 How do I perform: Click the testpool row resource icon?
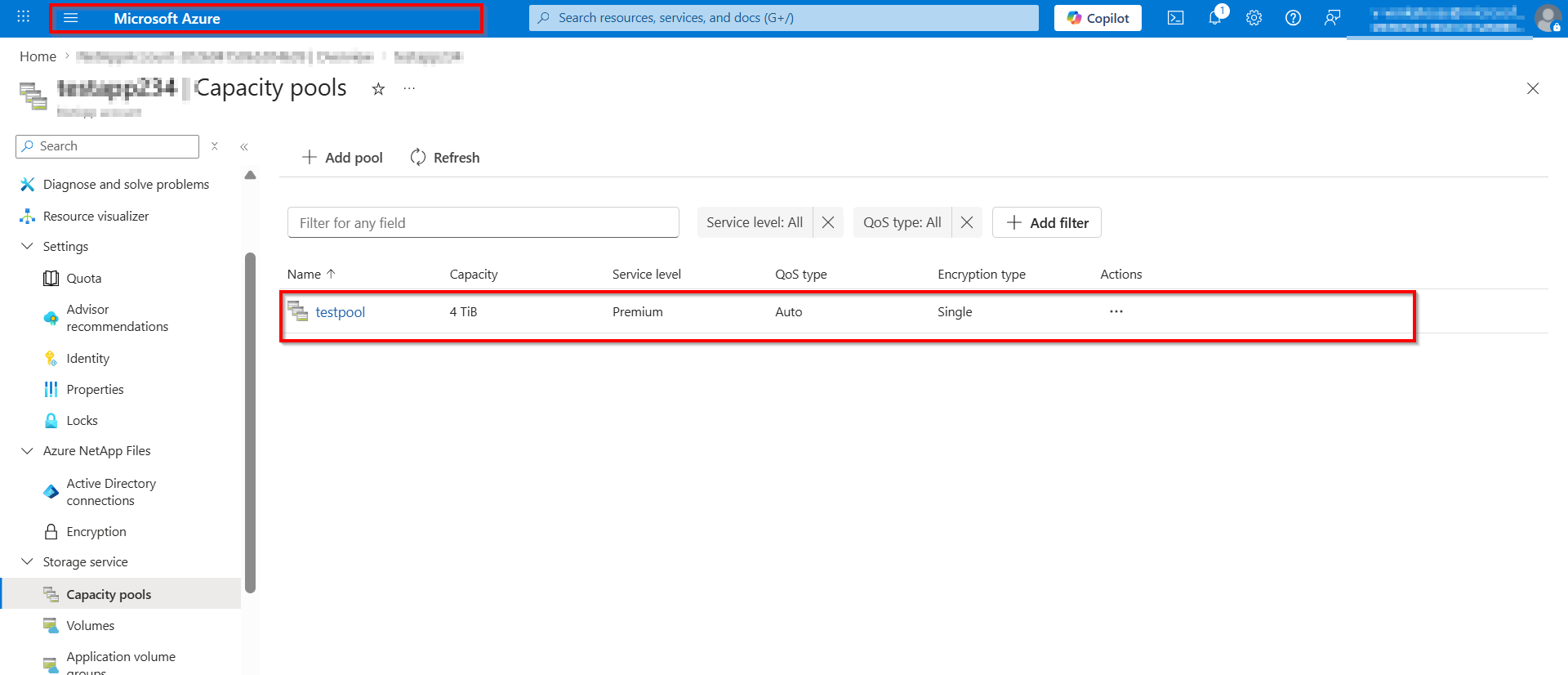point(298,311)
